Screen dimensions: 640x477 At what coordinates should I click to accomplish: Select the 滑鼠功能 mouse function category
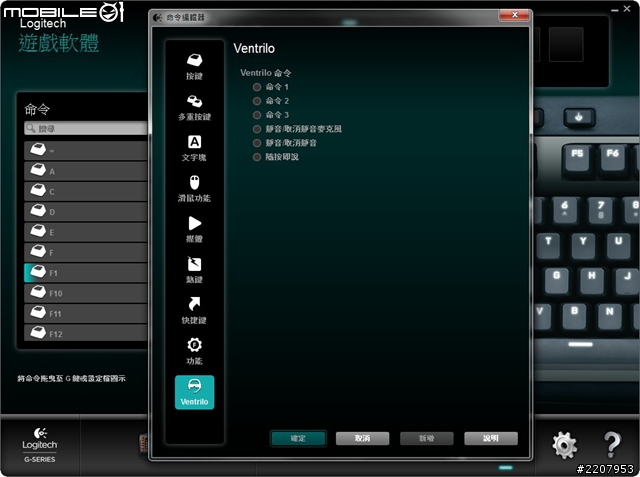coord(194,189)
